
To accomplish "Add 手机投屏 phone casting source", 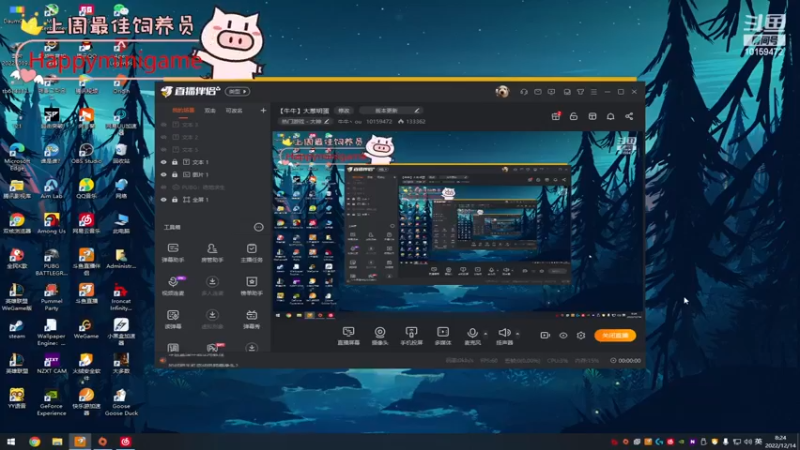I will pyautogui.click(x=411, y=336).
